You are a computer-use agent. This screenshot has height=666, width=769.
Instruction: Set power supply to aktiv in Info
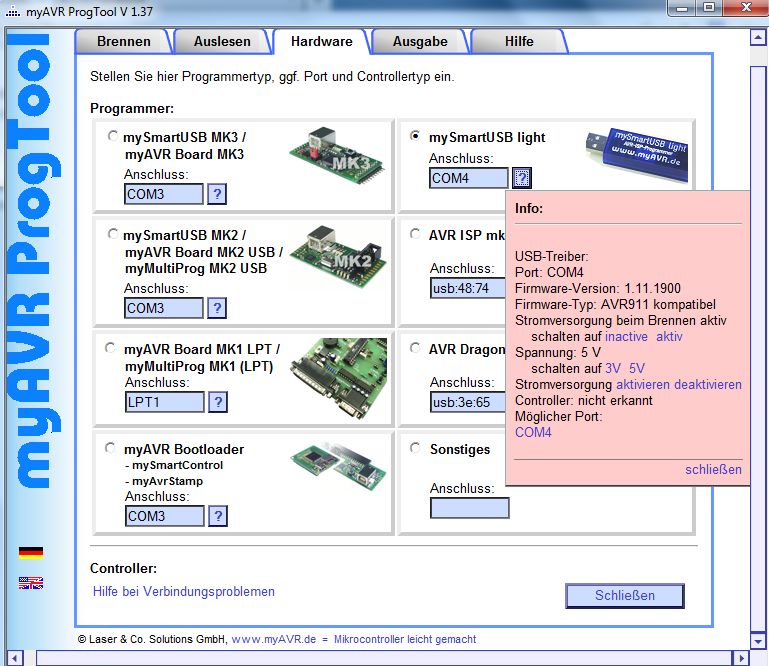point(669,336)
